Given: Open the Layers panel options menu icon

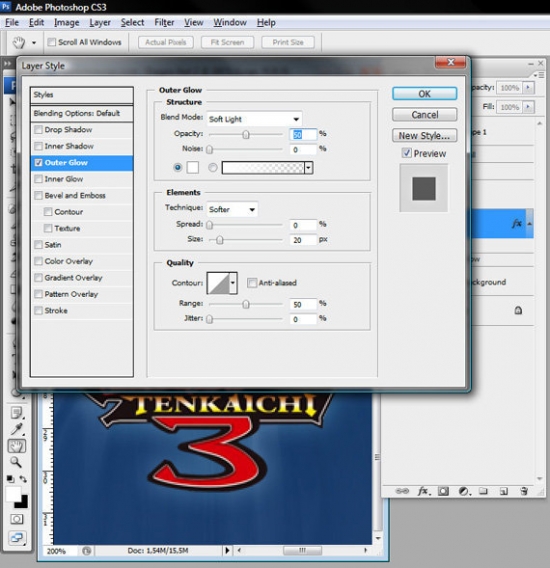Looking at the screenshot, I should [x=538, y=75].
